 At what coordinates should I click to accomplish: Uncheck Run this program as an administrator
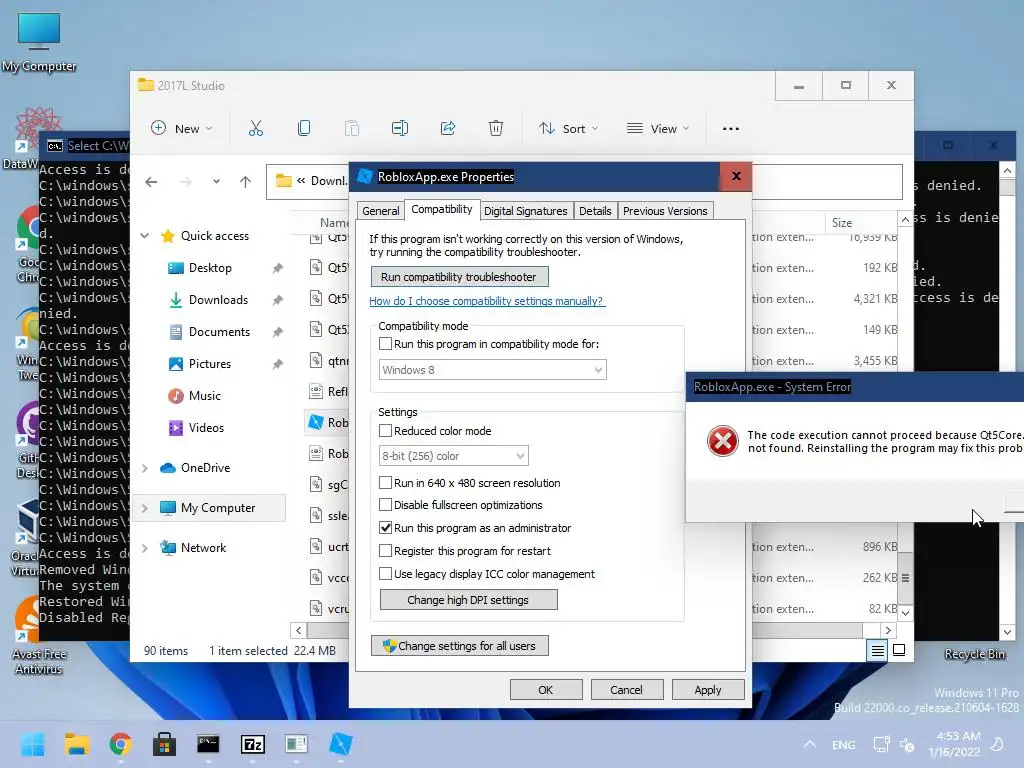385,528
